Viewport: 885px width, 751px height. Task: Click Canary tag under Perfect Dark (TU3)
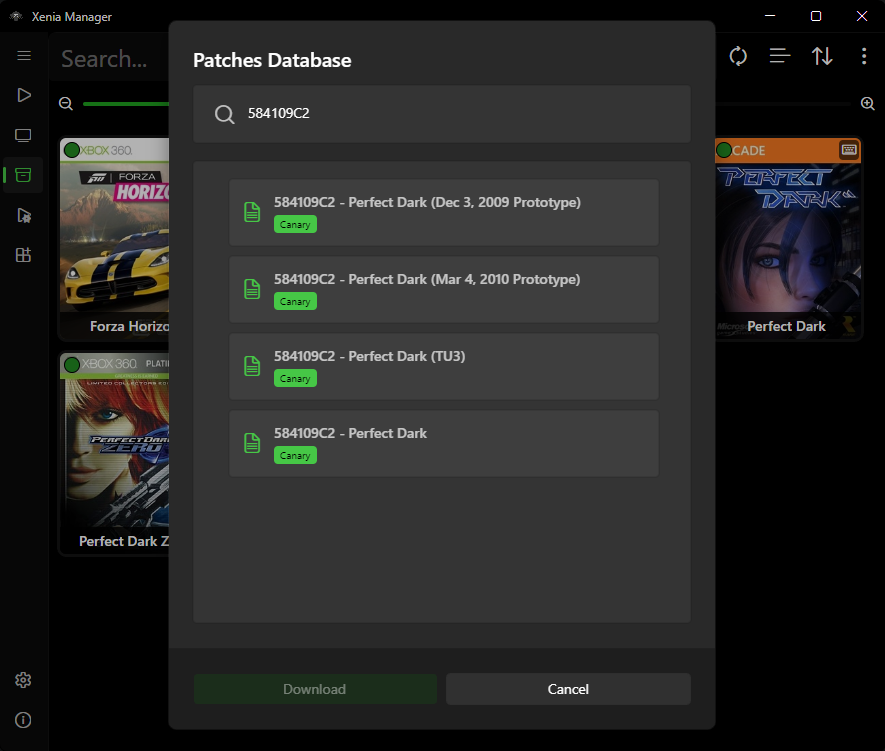pos(295,379)
